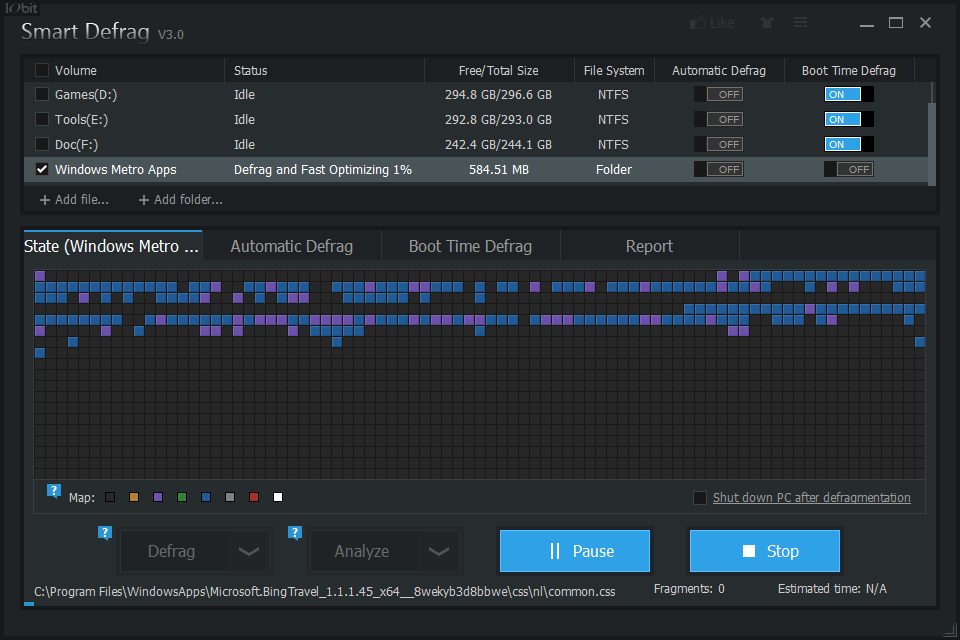This screenshot has width=960, height=640.
Task: Stop the defragmentation
Action: pos(765,551)
